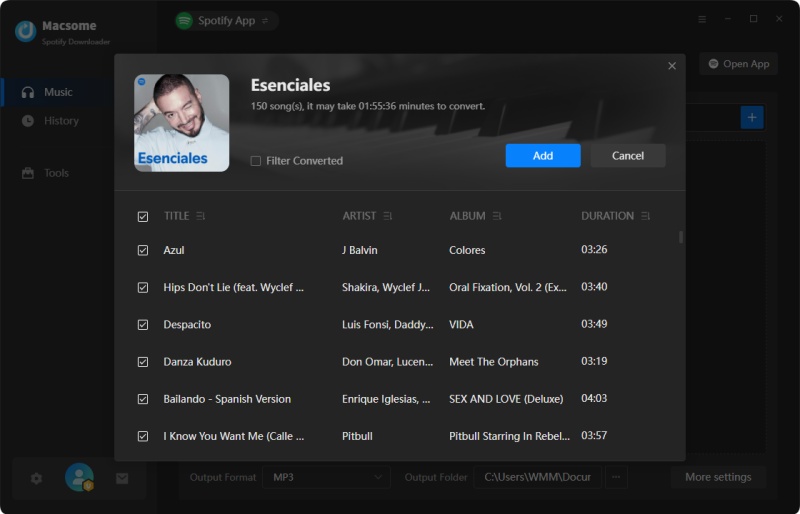Toggle the Filter Converted checkbox

(x=256, y=161)
